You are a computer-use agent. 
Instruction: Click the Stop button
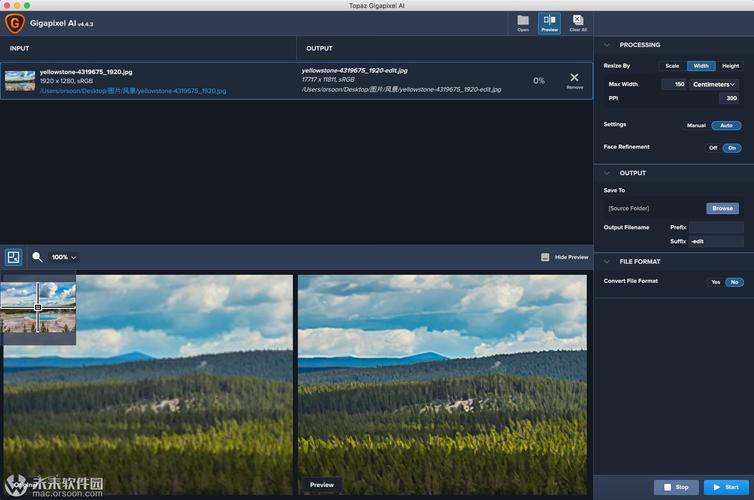coord(676,487)
